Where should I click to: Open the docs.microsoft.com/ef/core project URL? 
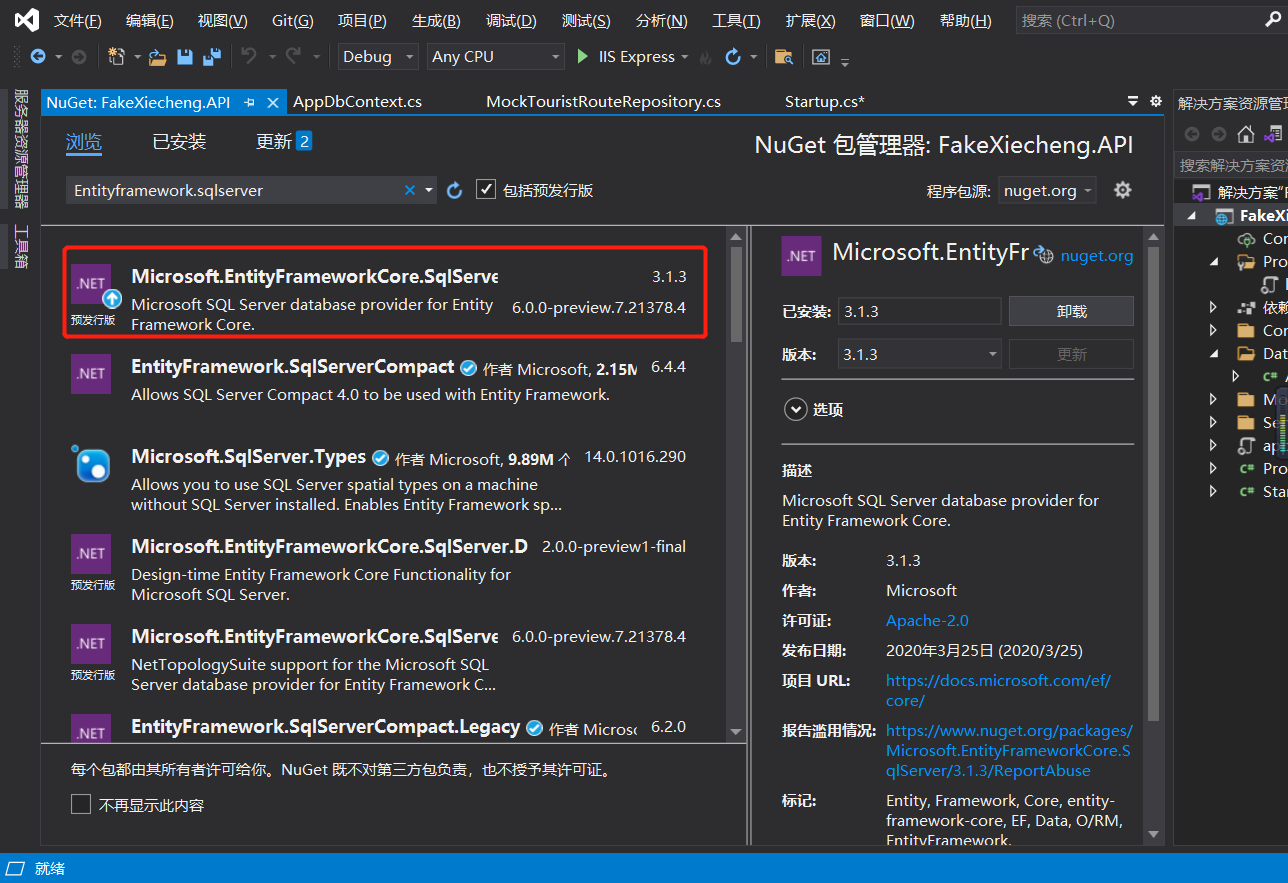click(998, 690)
